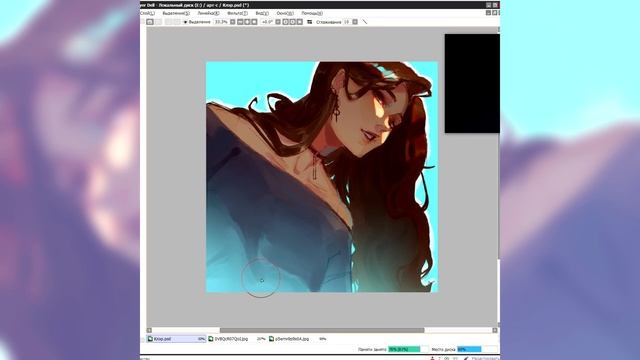Expand the rotation angle dropdown arrow
This screenshot has height=360, width=640.
(278, 22)
